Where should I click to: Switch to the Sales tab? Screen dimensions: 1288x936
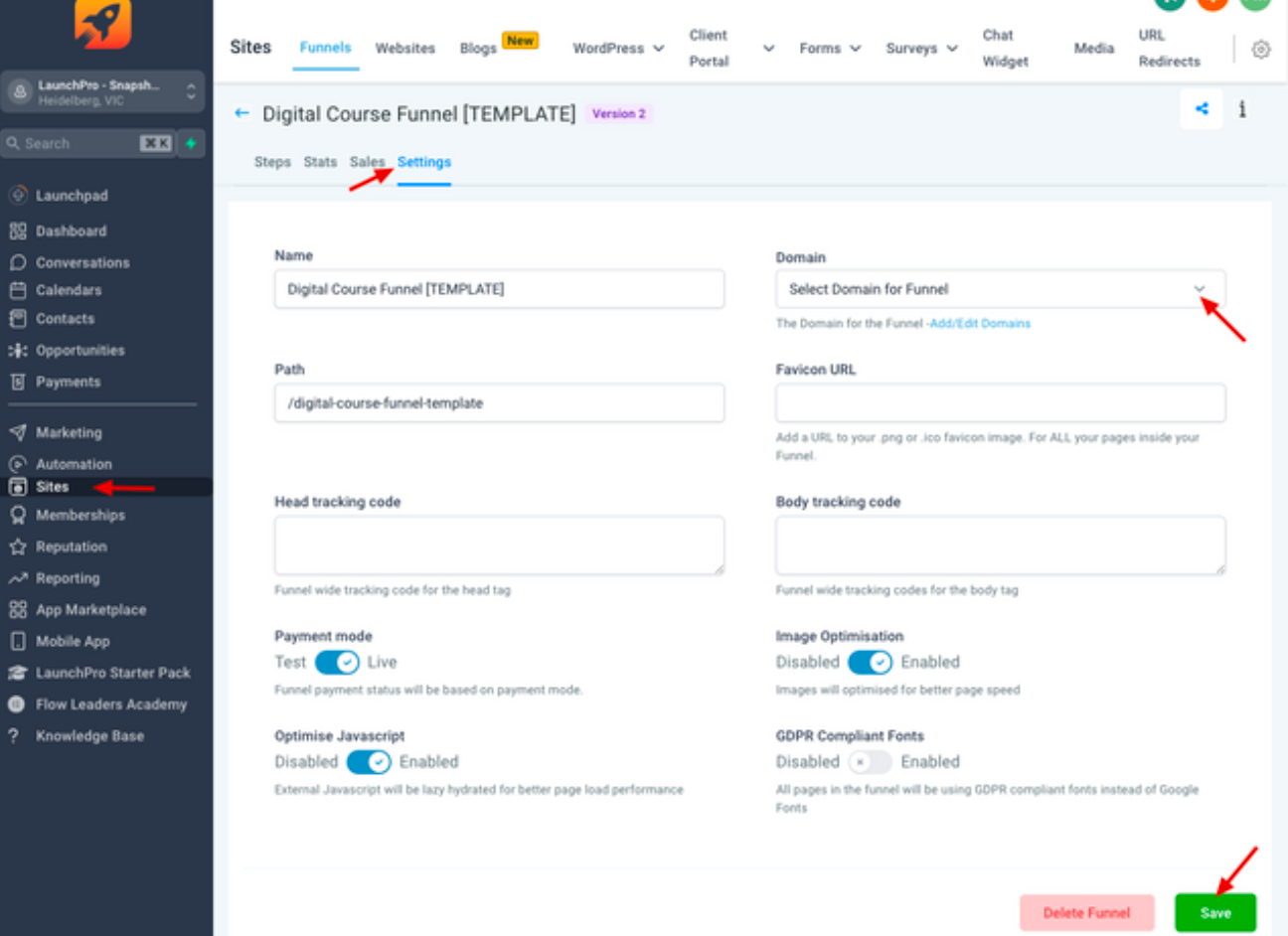(x=367, y=162)
